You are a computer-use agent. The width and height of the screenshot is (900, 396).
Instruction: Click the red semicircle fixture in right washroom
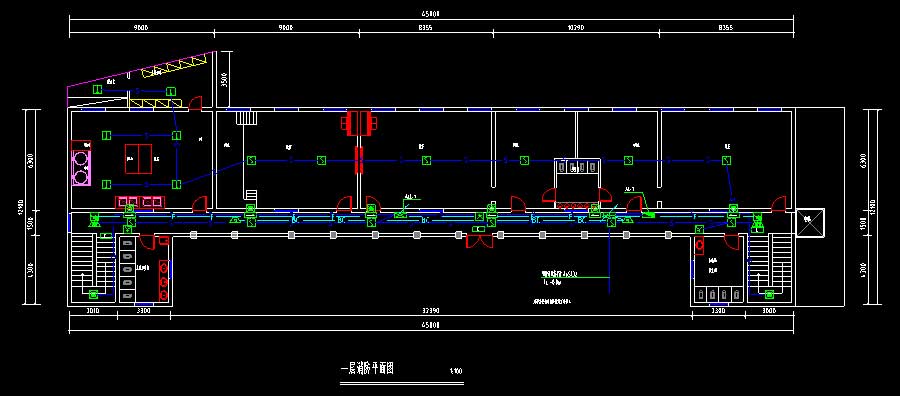[x=699, y=245]
